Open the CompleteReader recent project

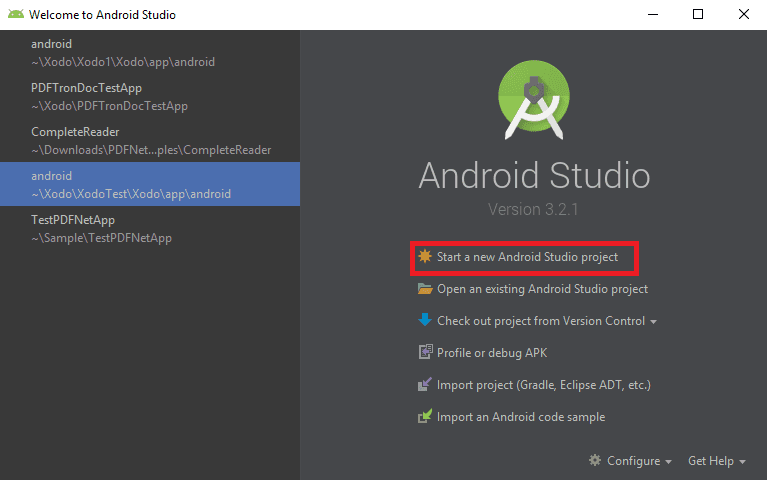[x=150, y=140]
